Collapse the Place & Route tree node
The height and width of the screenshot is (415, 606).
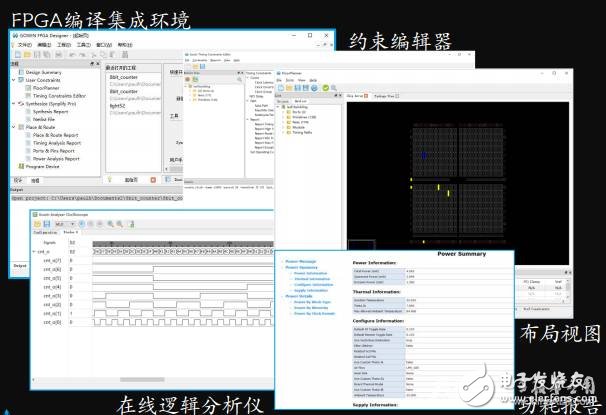(12, 127)
